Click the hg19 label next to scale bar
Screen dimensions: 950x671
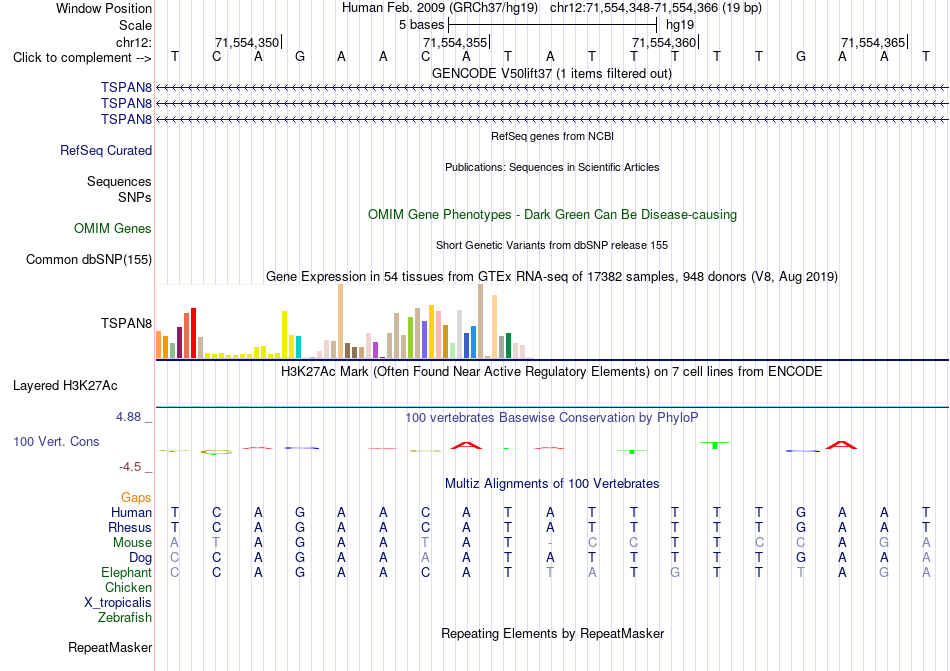coord(680,25)
